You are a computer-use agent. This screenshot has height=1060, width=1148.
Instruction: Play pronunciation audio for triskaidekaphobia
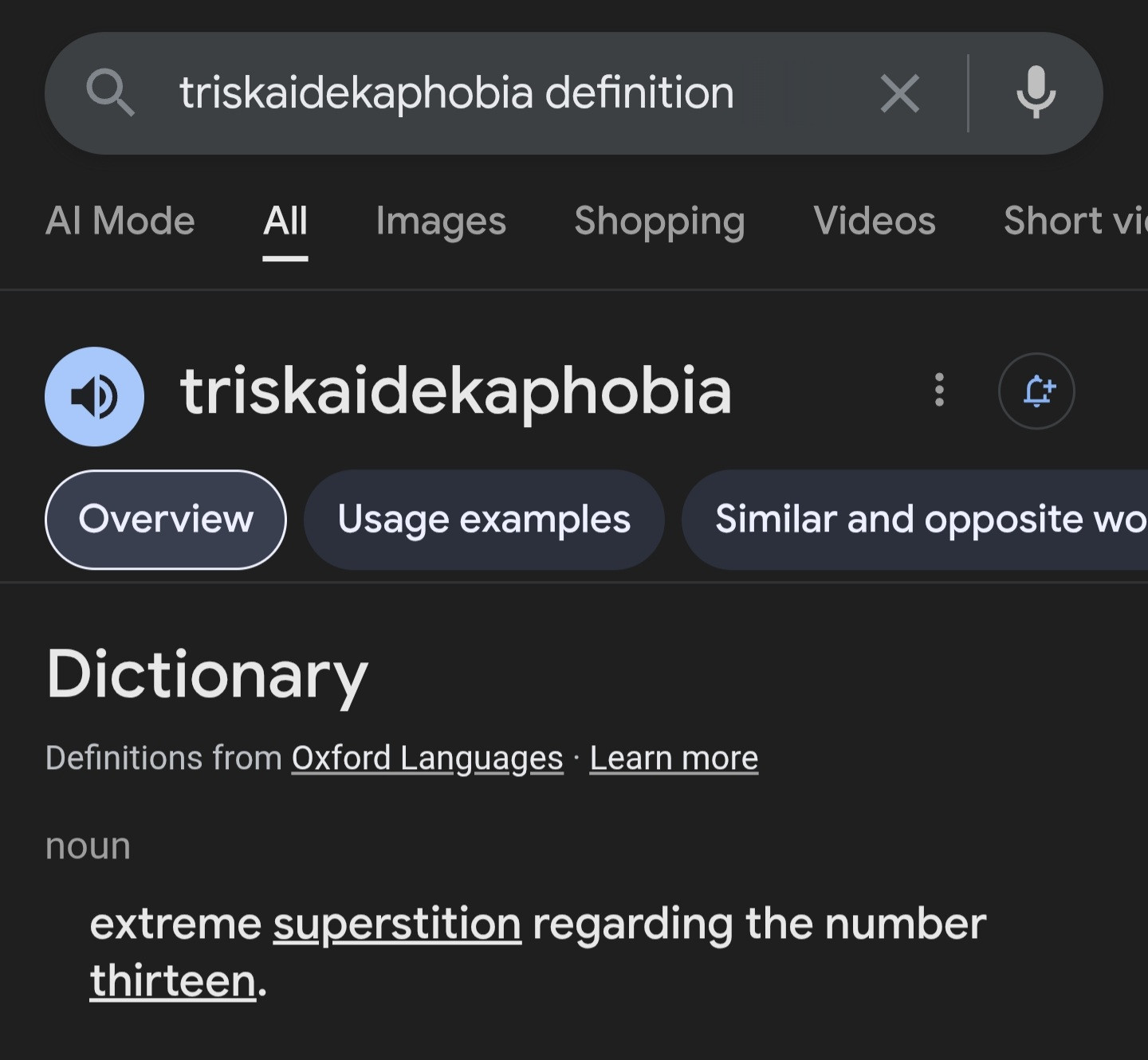coord(95,396)
